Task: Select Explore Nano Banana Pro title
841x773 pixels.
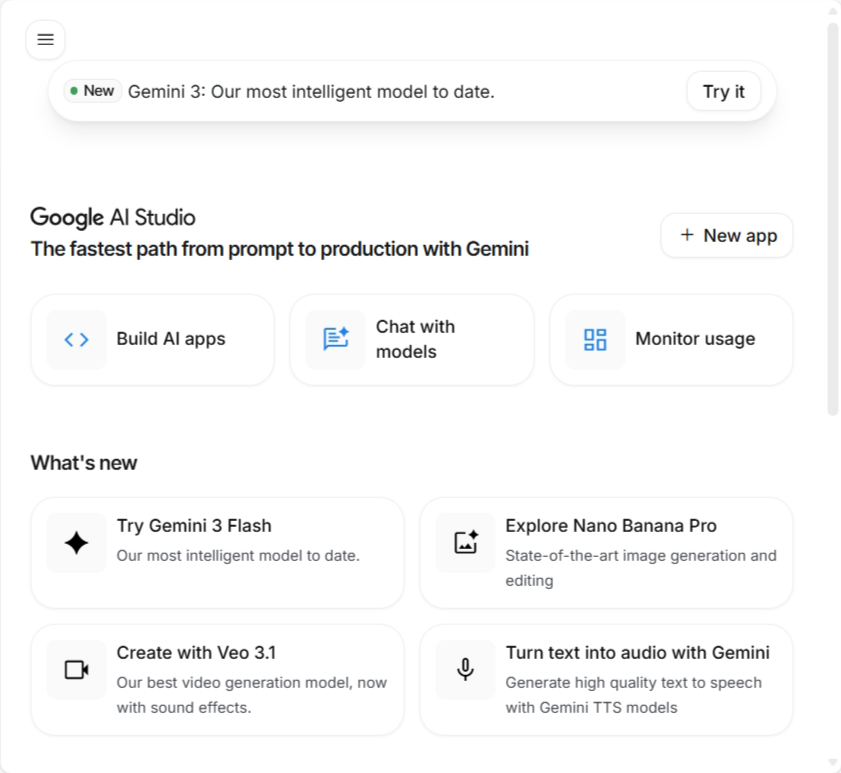Action: [611, 526]
